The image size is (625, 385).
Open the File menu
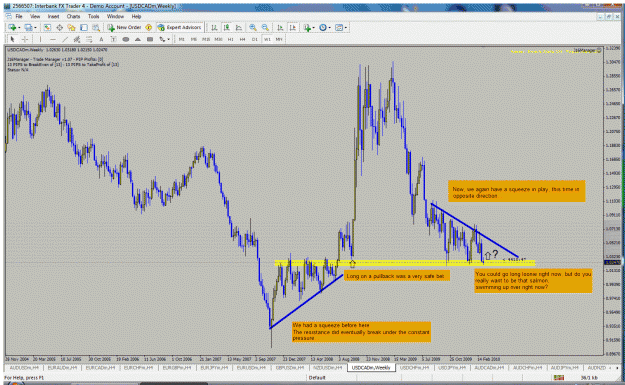pyautogui.click(x=19, y=16)
